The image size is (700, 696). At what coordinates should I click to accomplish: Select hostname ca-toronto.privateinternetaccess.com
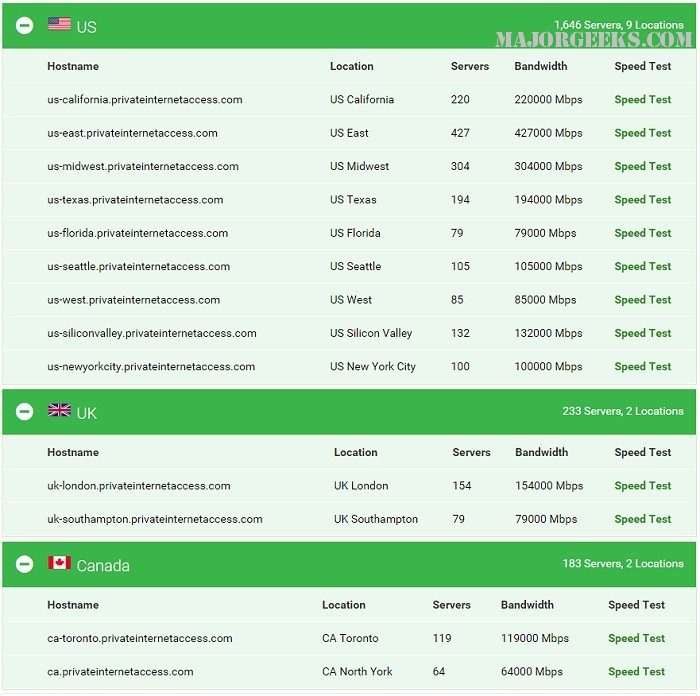click(140, 638)
